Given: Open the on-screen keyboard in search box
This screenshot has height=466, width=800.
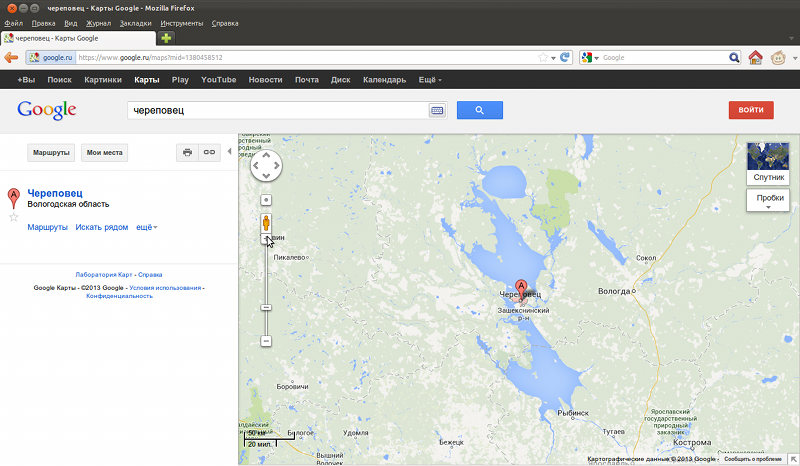Looking at the screenshot, I should (x=437, y=110).
